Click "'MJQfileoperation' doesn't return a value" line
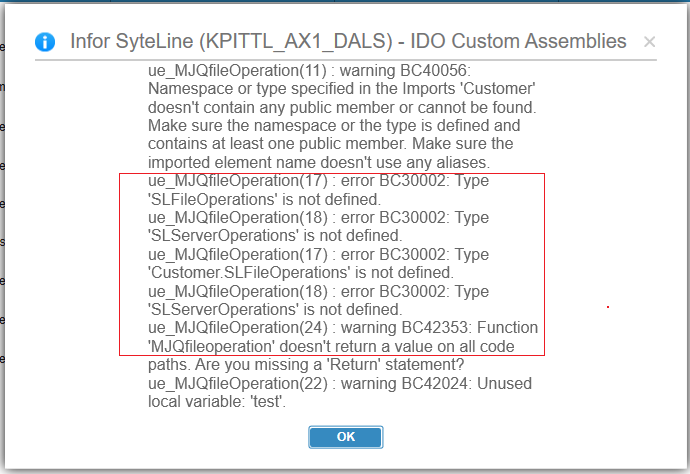The image size is (690, 474). click(x=331, y=346)
